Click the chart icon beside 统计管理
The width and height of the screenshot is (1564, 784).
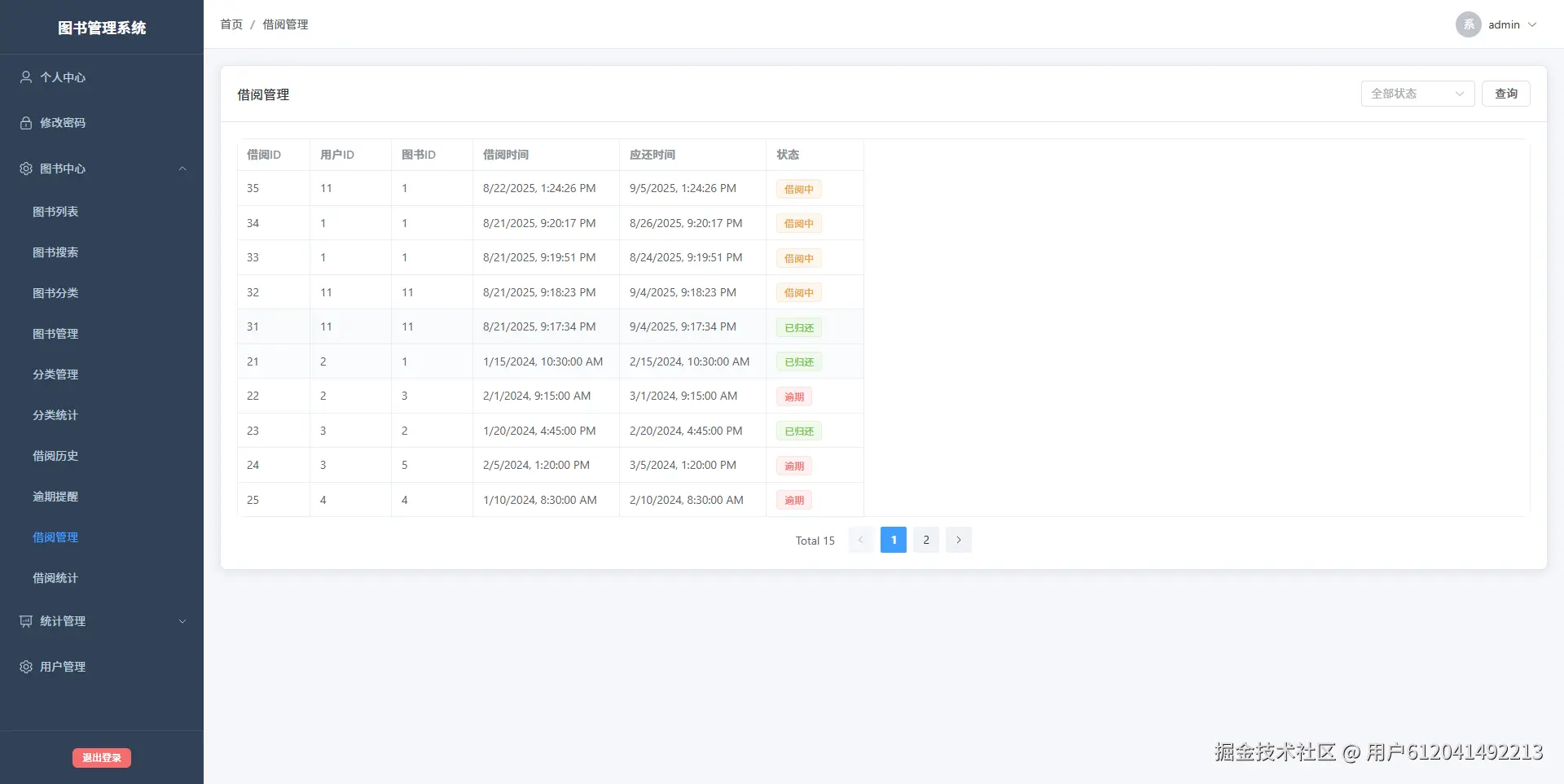pyautogui.click(x=26, y=621)
